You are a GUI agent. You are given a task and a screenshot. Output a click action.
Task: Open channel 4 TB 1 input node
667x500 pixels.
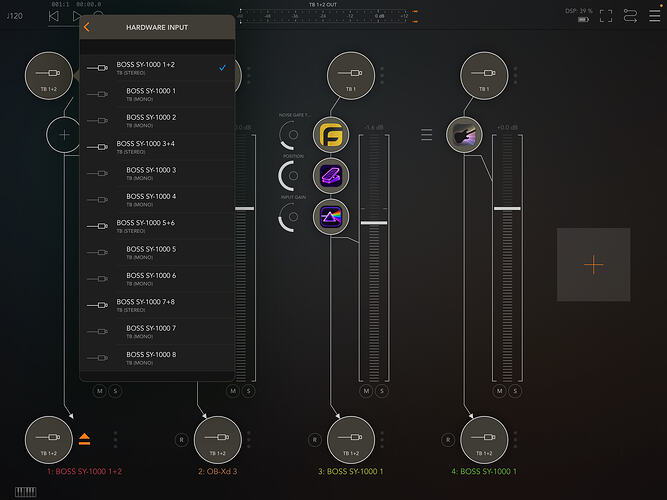click(484, 76)
